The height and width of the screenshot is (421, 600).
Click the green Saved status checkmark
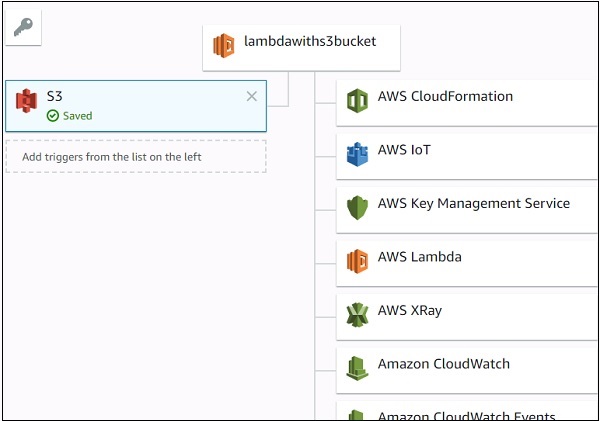pyautogui.click(x=53, y=116)
